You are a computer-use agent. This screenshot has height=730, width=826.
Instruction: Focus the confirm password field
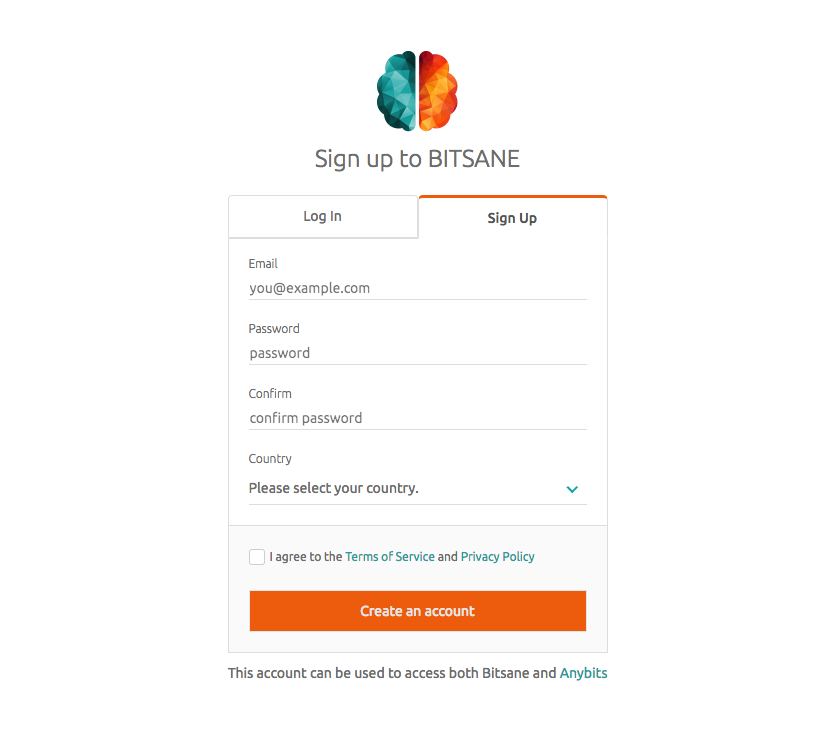coord(417,418)
